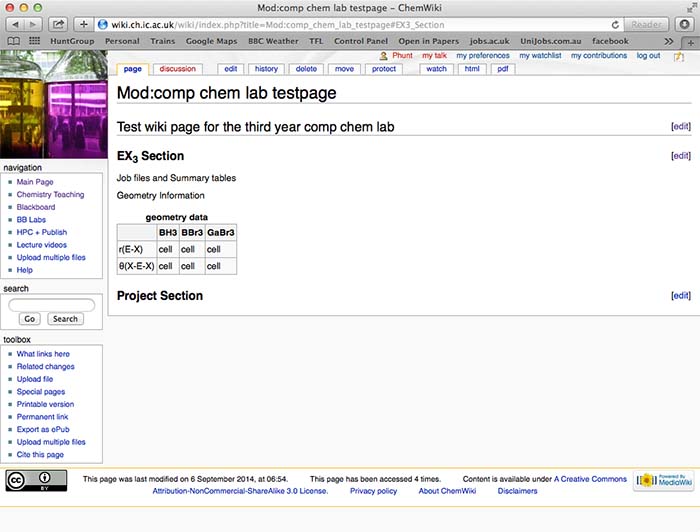The height and width of the screenshot is (532, 700).
Task: Click the Reader button in address bar
Action: [646, 25]
